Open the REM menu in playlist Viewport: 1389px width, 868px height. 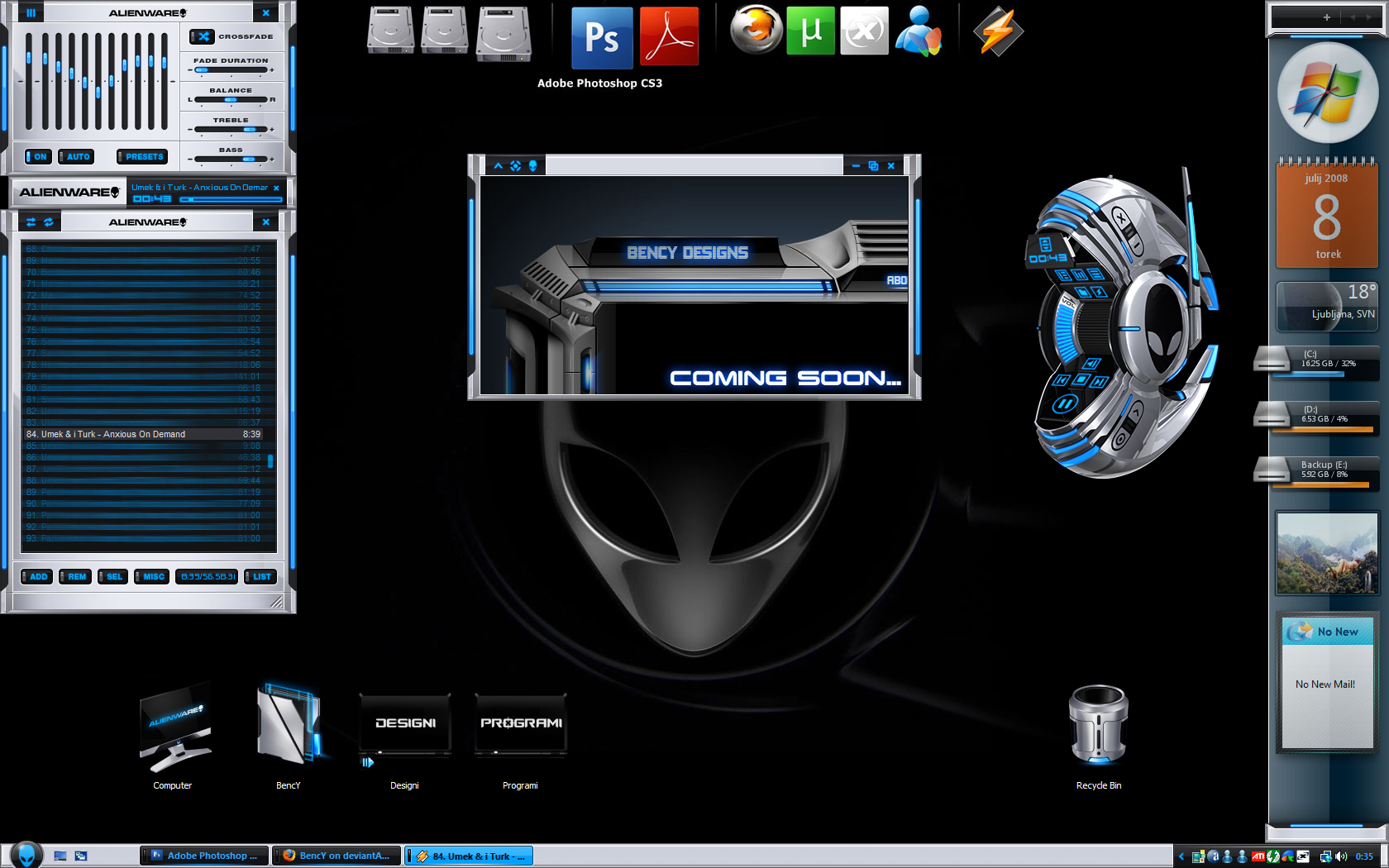point(74,577)
